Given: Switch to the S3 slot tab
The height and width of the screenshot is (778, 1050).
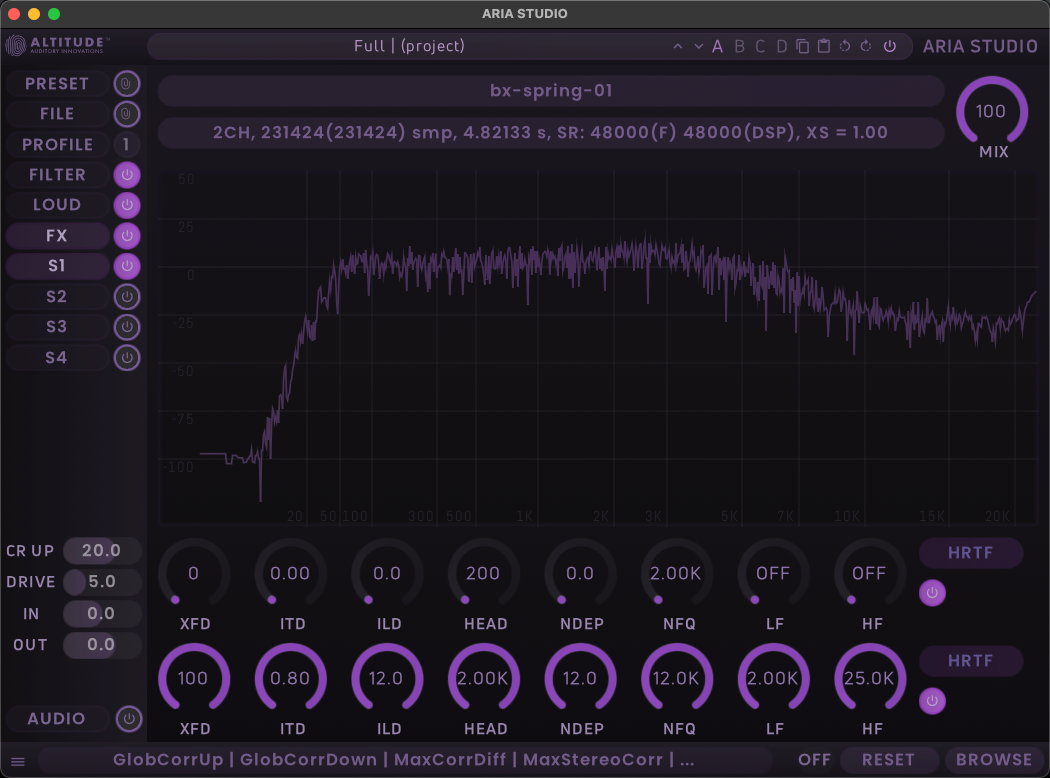Looking at the screenshot, I should coord(57,327).
